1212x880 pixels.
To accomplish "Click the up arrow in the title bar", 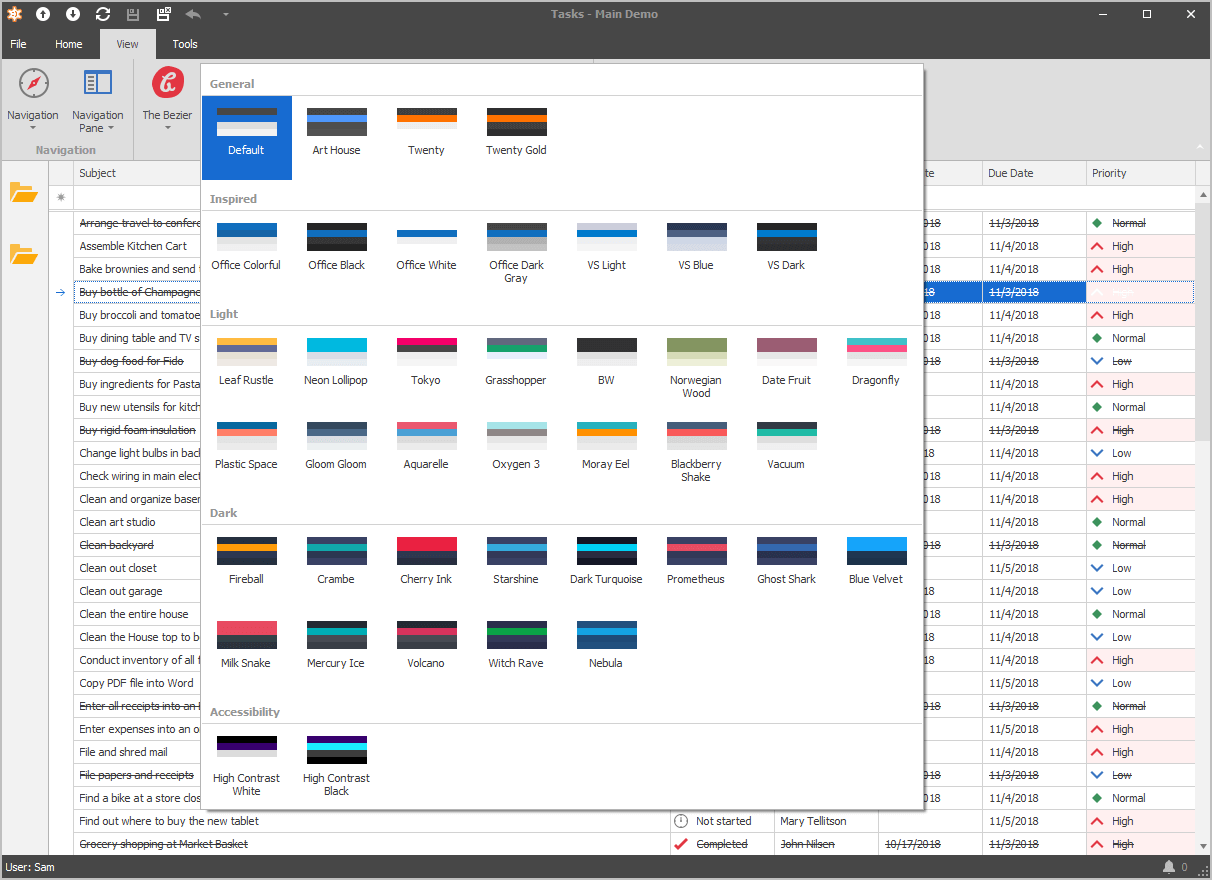I will coord(43,14).
